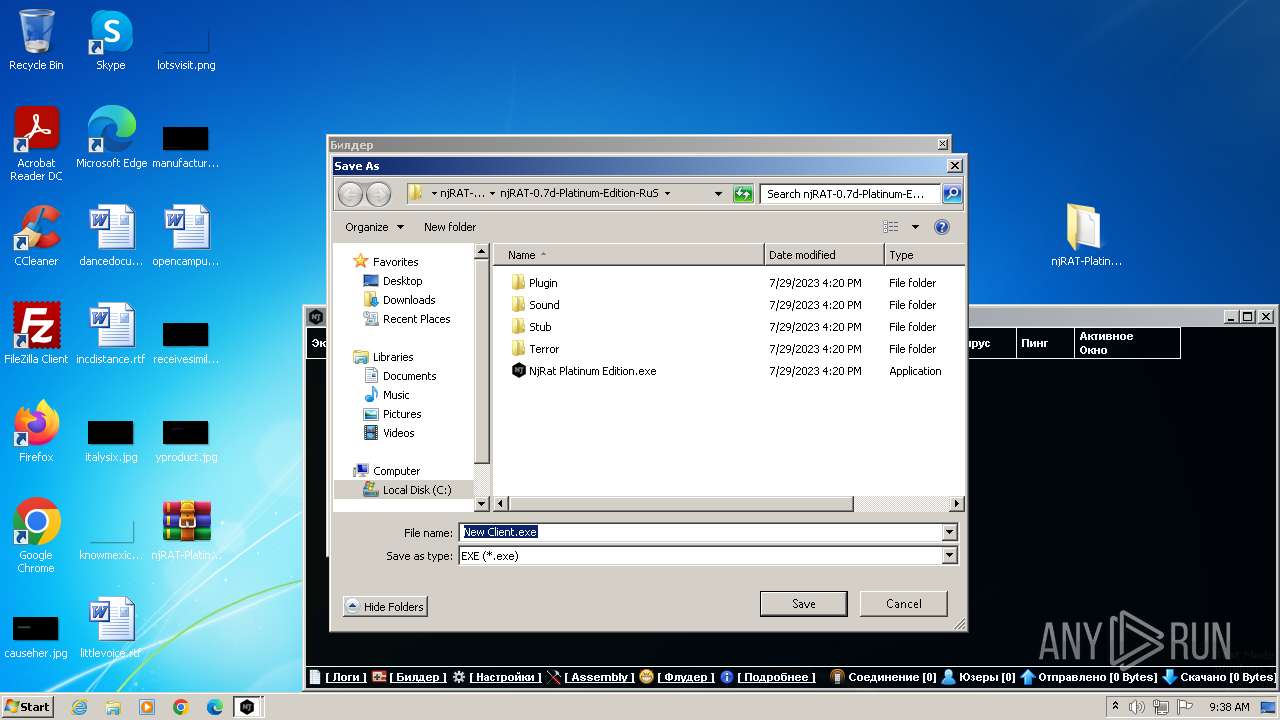Viewport: 1280px width, 720px height.
Task: Open Windows Explorer from the taskbar
Action: point(113,707)
